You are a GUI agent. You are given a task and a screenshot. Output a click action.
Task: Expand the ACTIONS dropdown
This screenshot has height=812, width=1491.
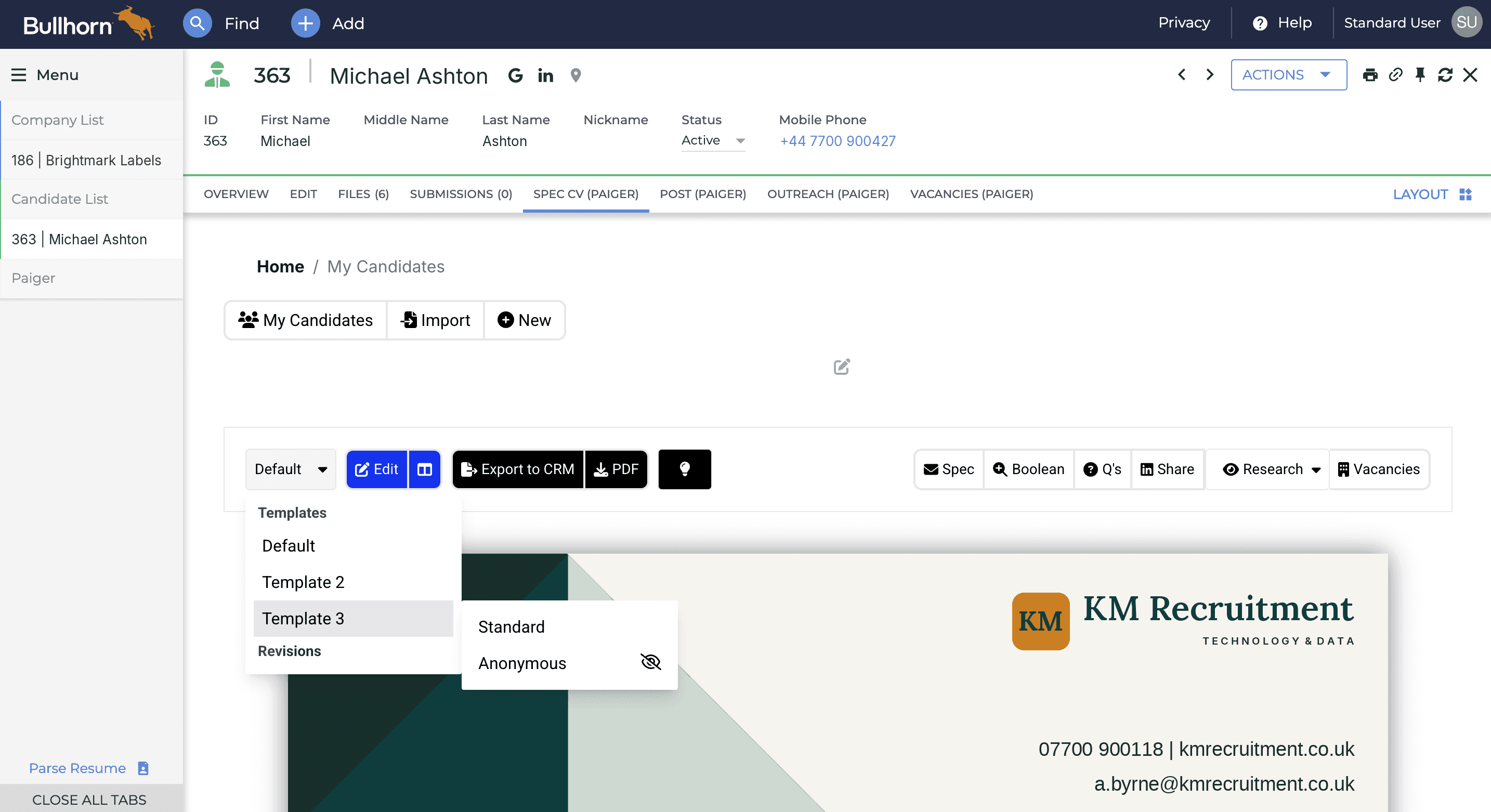(1288, 75)
